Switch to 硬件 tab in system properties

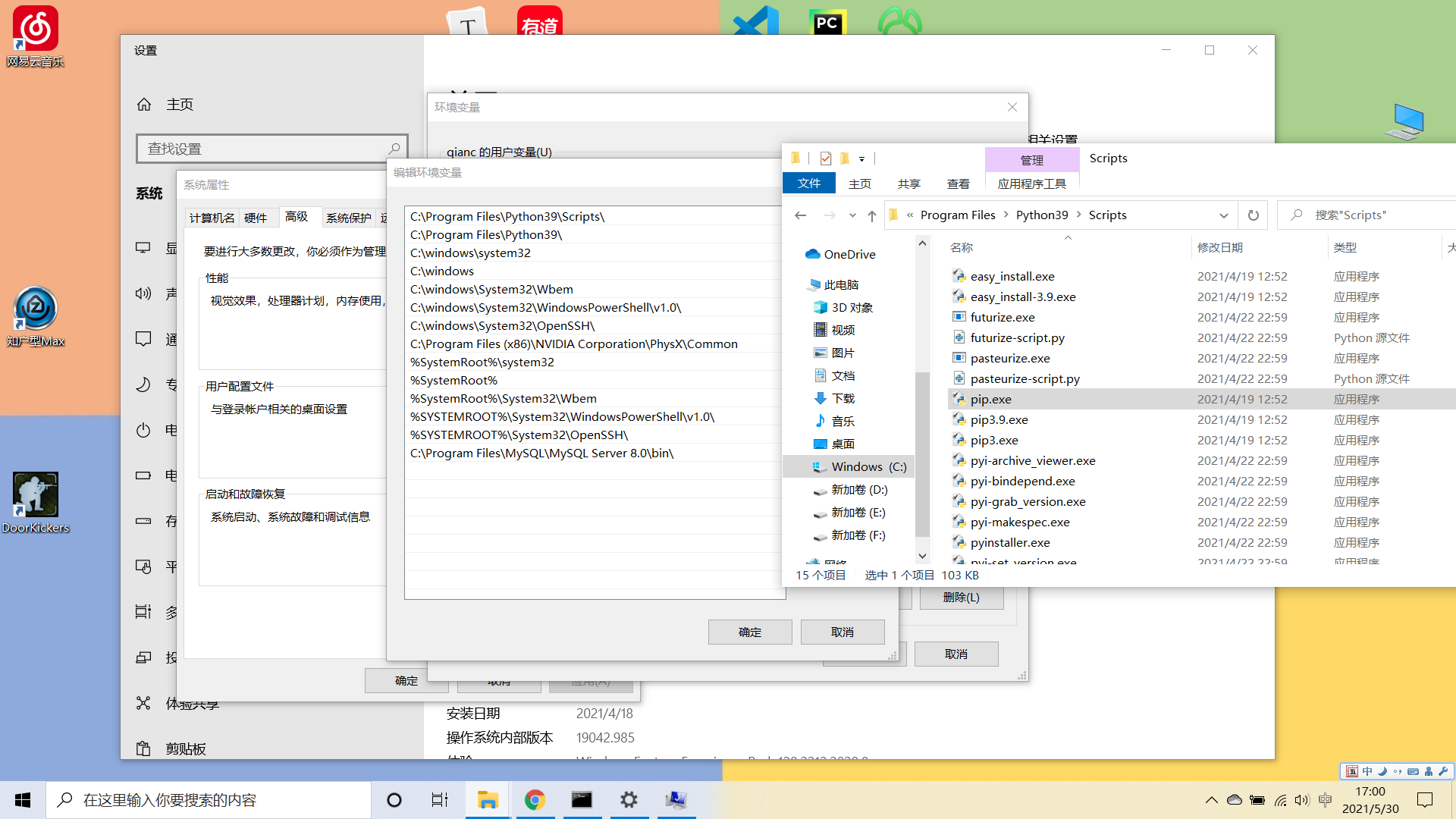pyautogui.click(x=256, y=218)
